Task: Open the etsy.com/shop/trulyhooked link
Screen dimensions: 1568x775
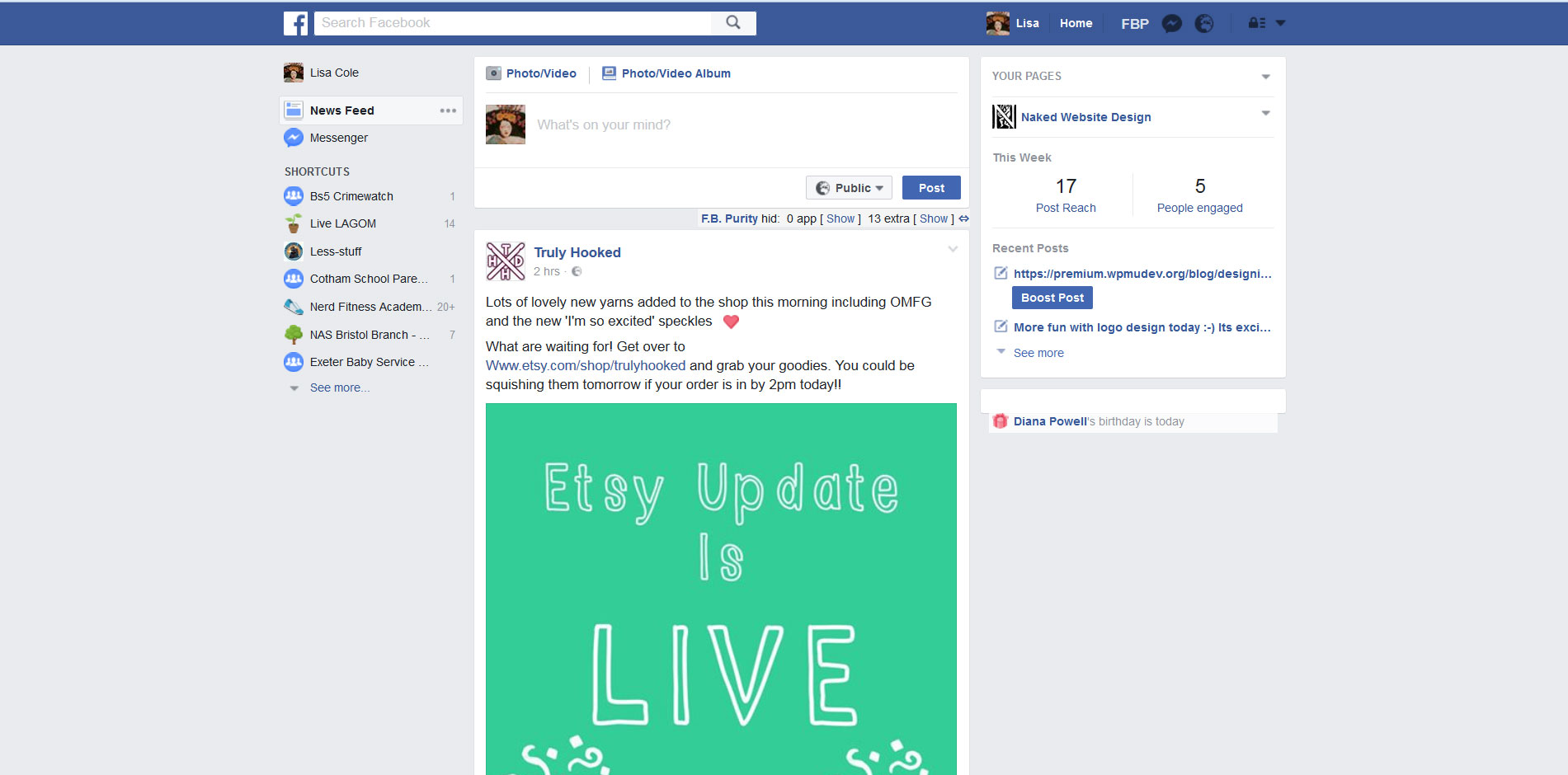Action: pos(586,365)
